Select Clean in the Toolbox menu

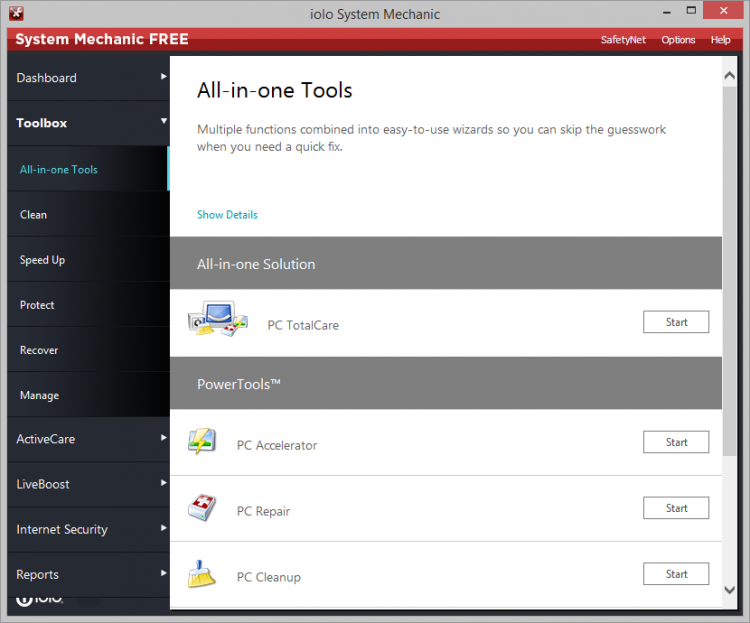point(88,214)
